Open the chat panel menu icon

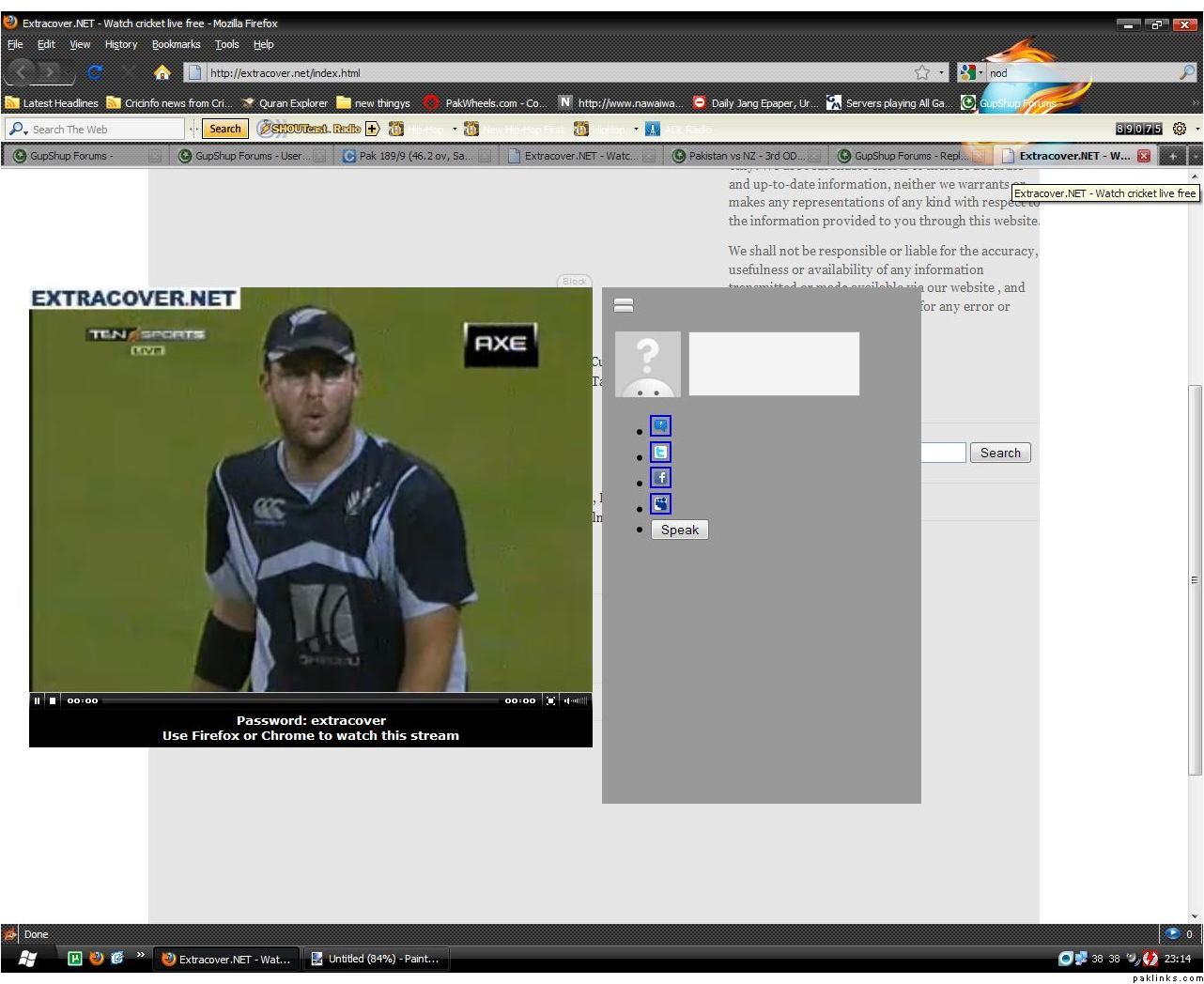click(x=623, y=305)
